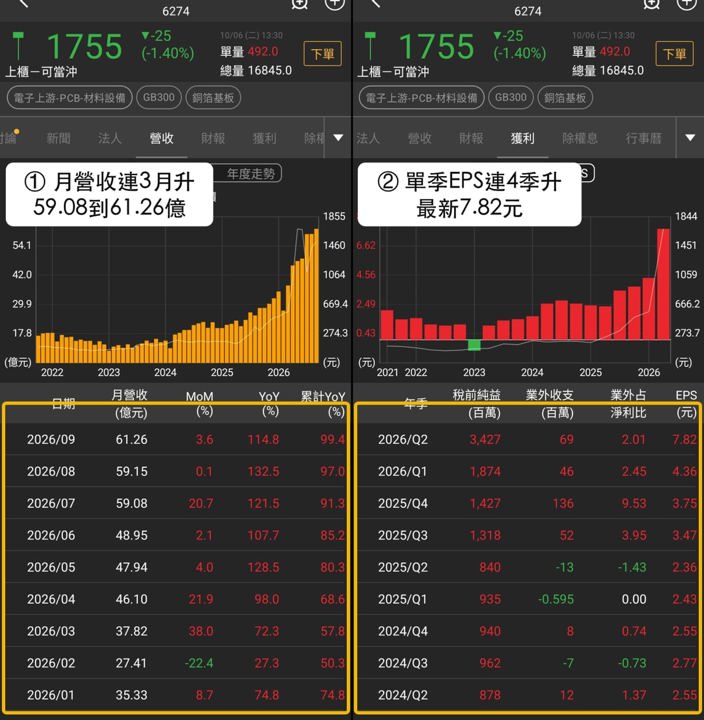Tap 下單 order button on right screen
The height and width of the screenshot is (720, 704).
[x=674, y=54]
